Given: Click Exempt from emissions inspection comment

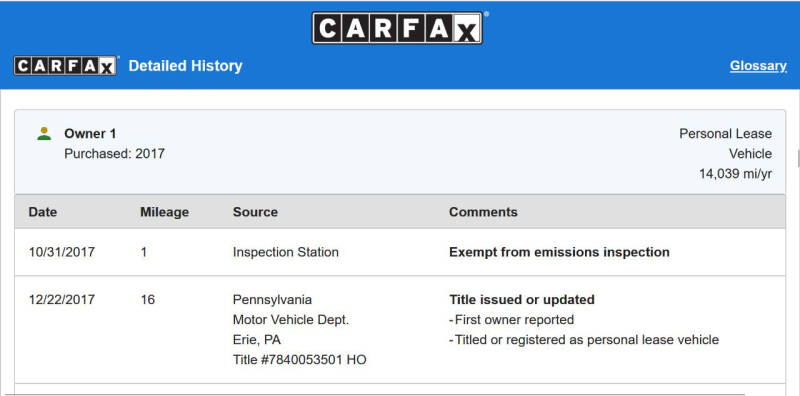Looking at the screenshot, I should pos(559,252).
